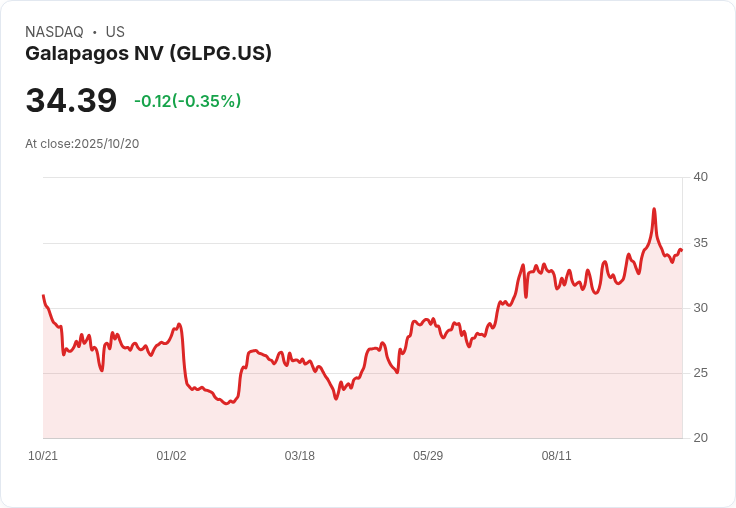Click the 25 price axis label
Screen dimensions: 736x508
click(x=700, y=373)
